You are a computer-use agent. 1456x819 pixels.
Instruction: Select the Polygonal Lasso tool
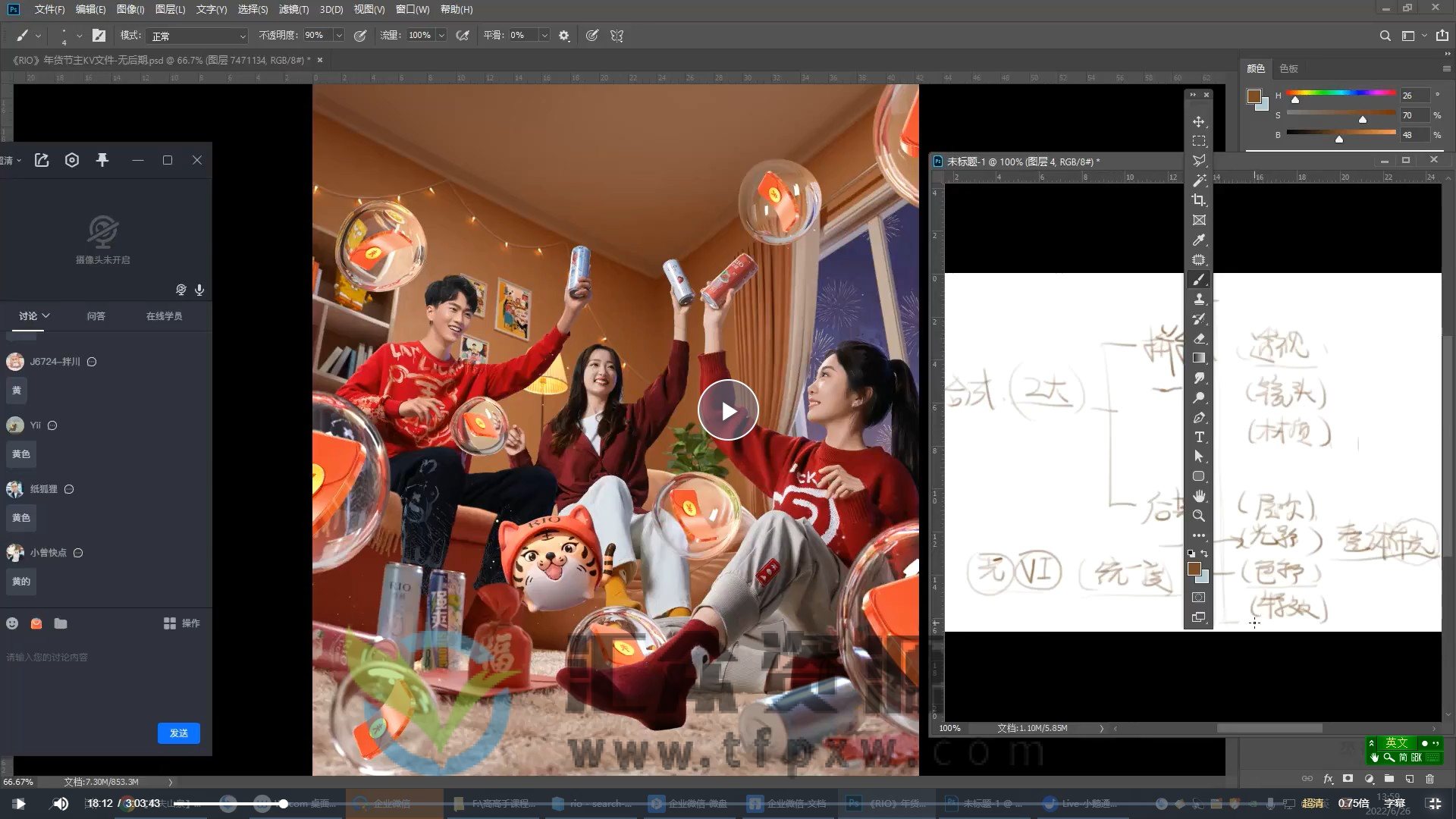1198,161
